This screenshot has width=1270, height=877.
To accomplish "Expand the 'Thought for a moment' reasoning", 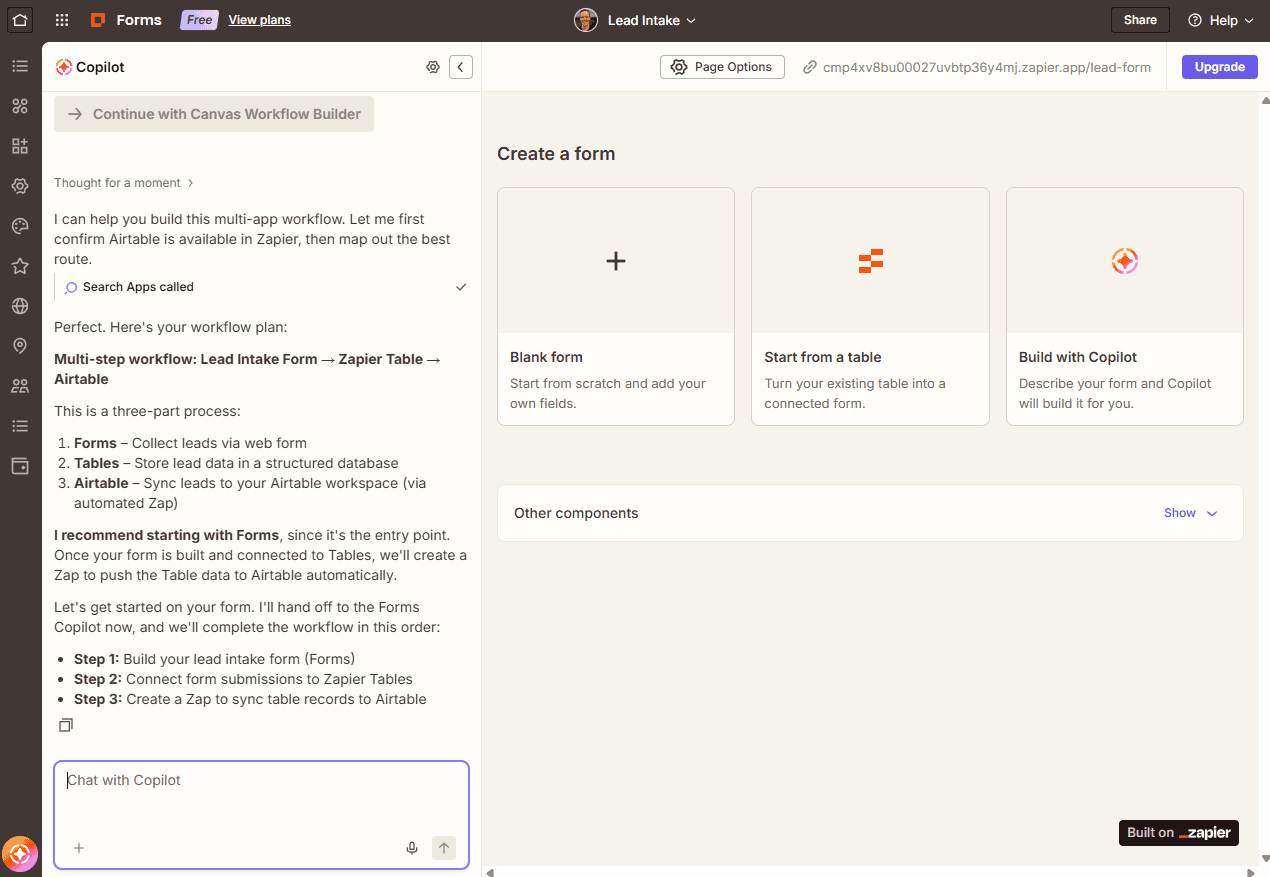I will [x=124, y=183].
